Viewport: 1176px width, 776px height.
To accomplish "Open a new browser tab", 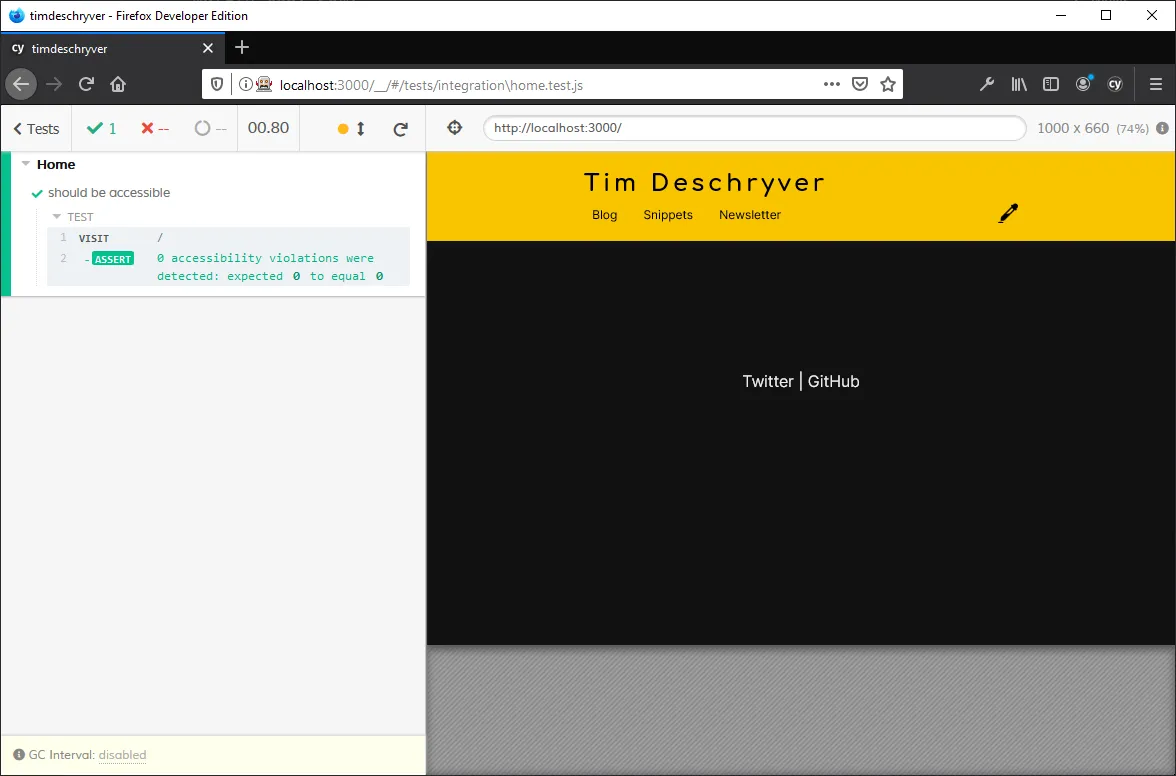I will 242,48.
